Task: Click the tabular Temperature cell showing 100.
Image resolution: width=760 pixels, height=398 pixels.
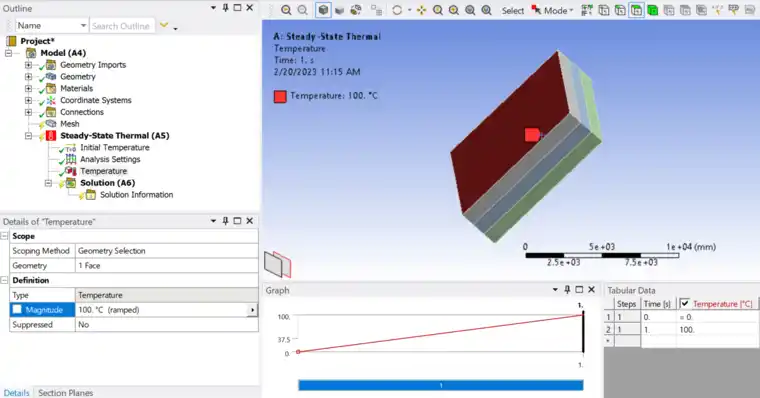Action: pyautogui.click(x=717, y=330)
